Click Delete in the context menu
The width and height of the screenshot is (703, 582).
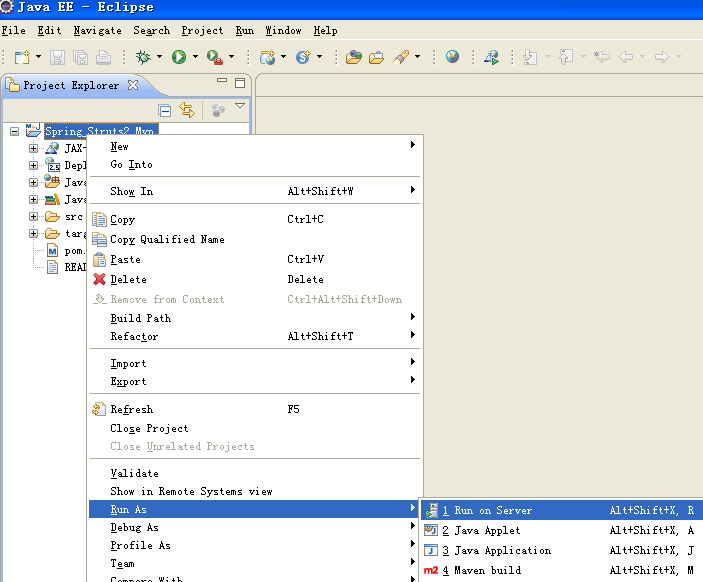coord(255,279)
